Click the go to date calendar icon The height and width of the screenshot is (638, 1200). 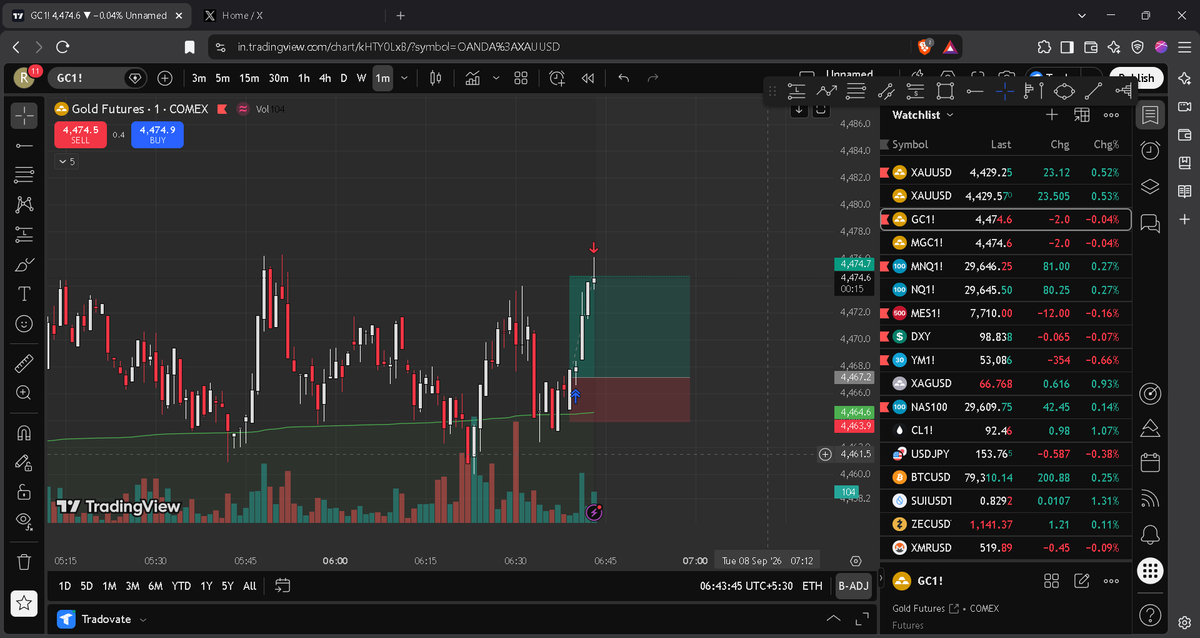[x=282, y=586]
